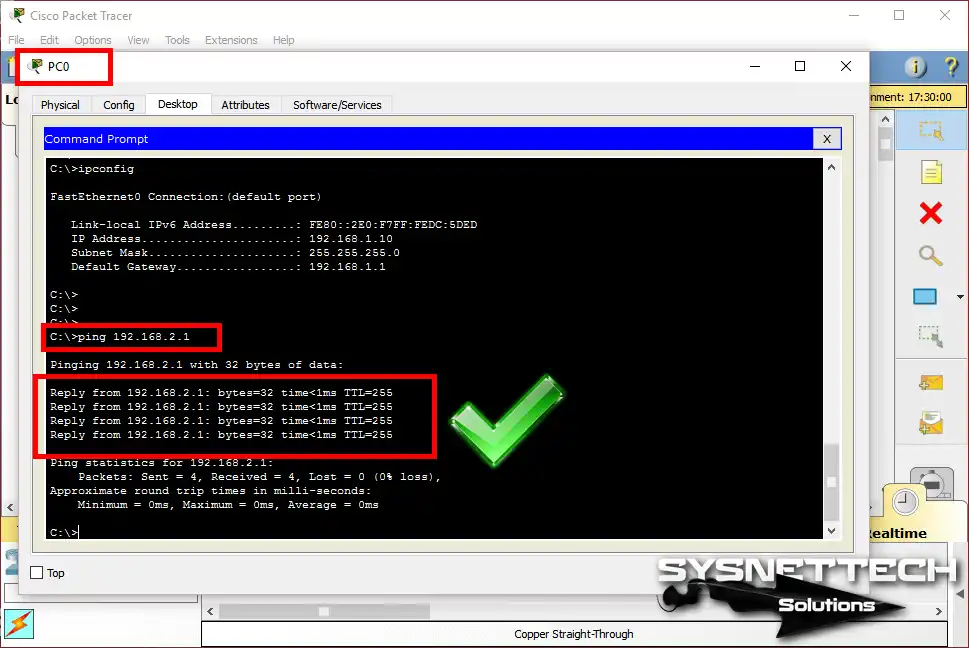This screenshot has height=648, width=969.
Task: Maximize the PC0 window
Action: click(800, 66)
